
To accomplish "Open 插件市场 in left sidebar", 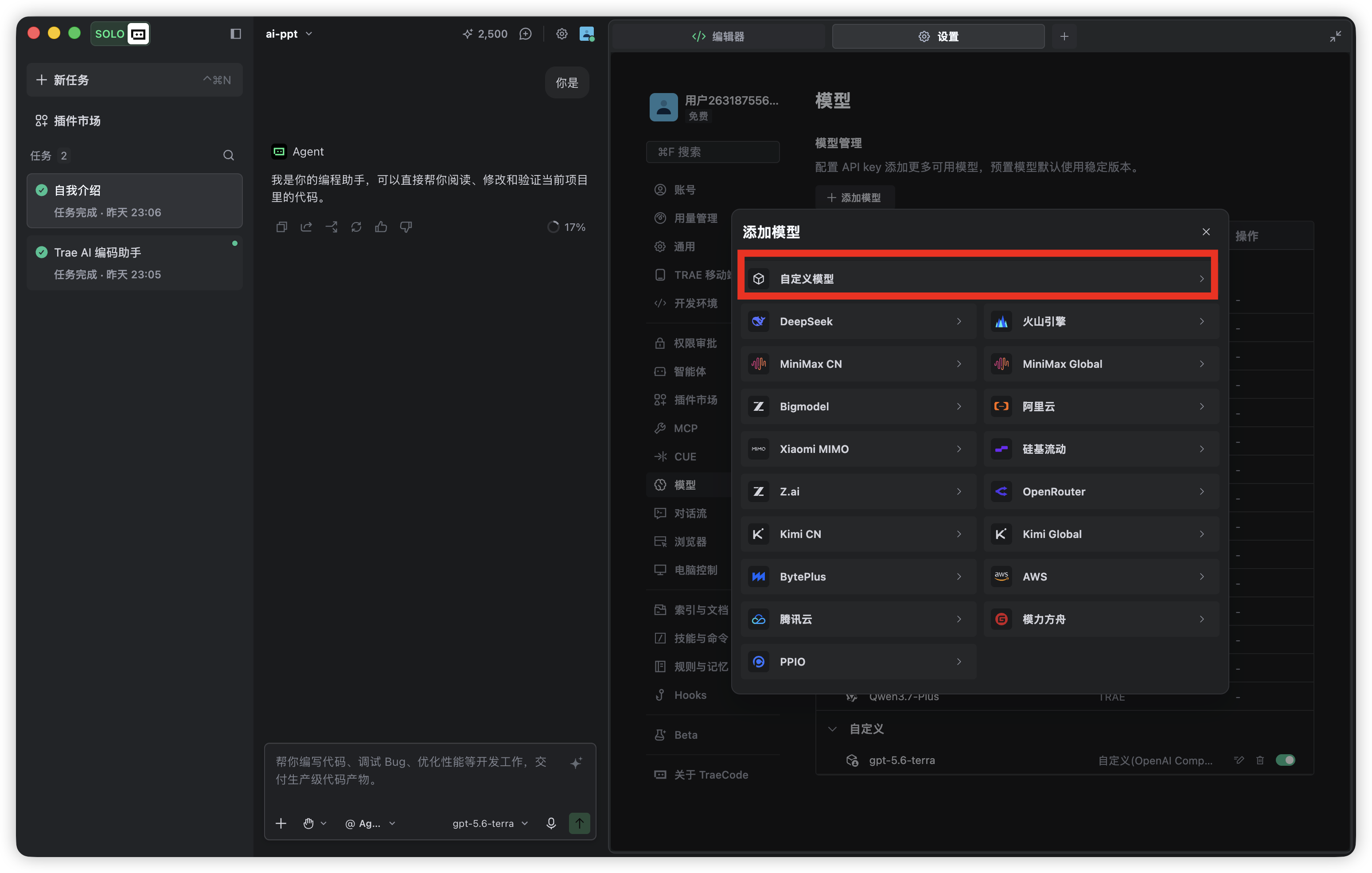I will pos(68,120).
